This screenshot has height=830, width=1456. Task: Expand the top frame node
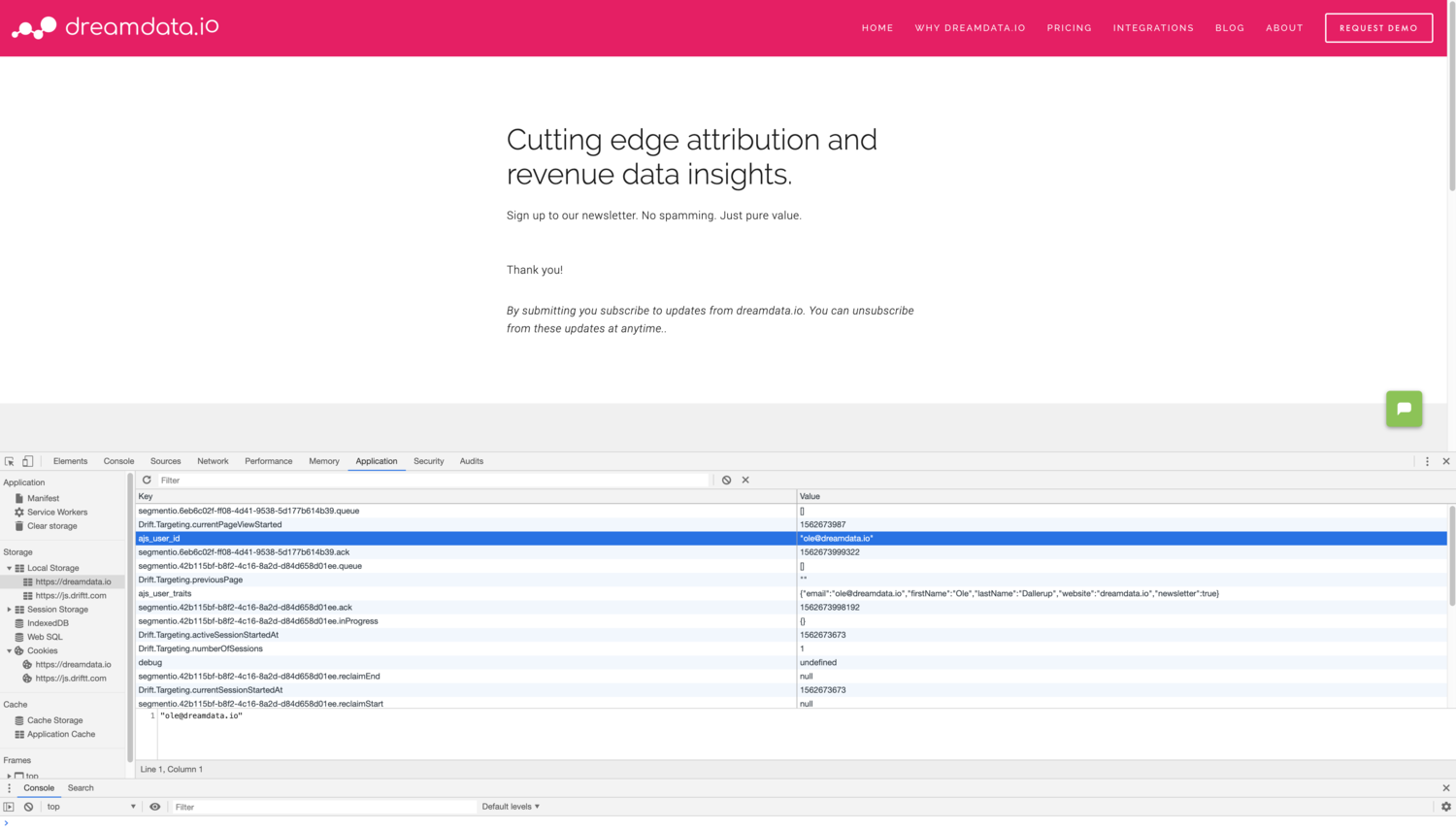click(10, 776)
